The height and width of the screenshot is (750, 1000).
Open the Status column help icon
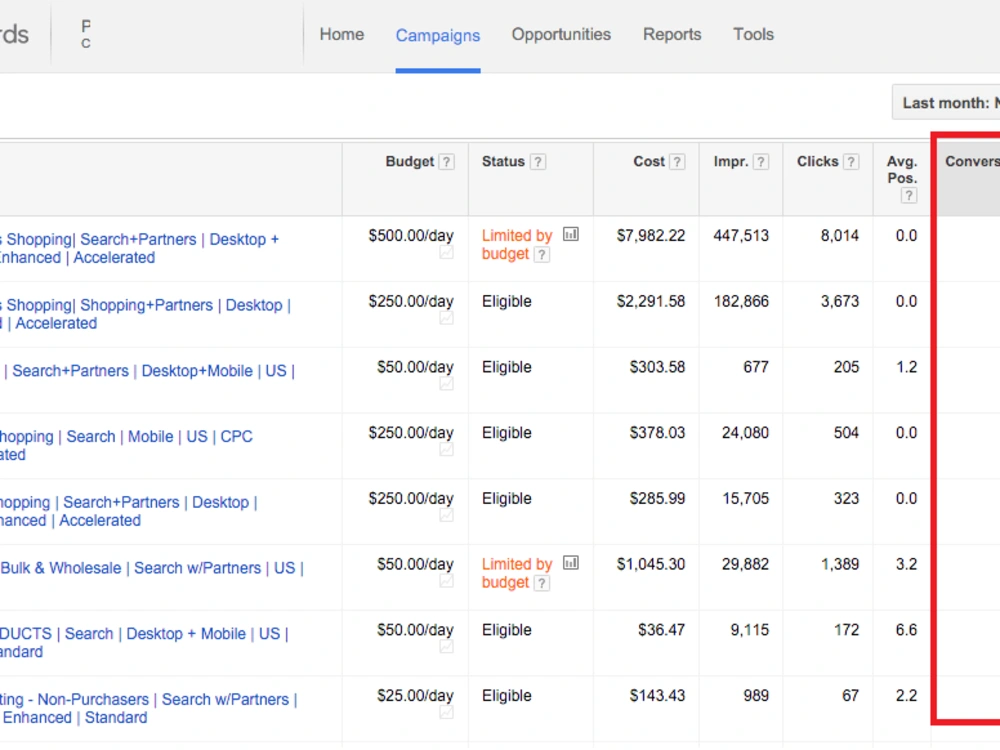[538, 162]
